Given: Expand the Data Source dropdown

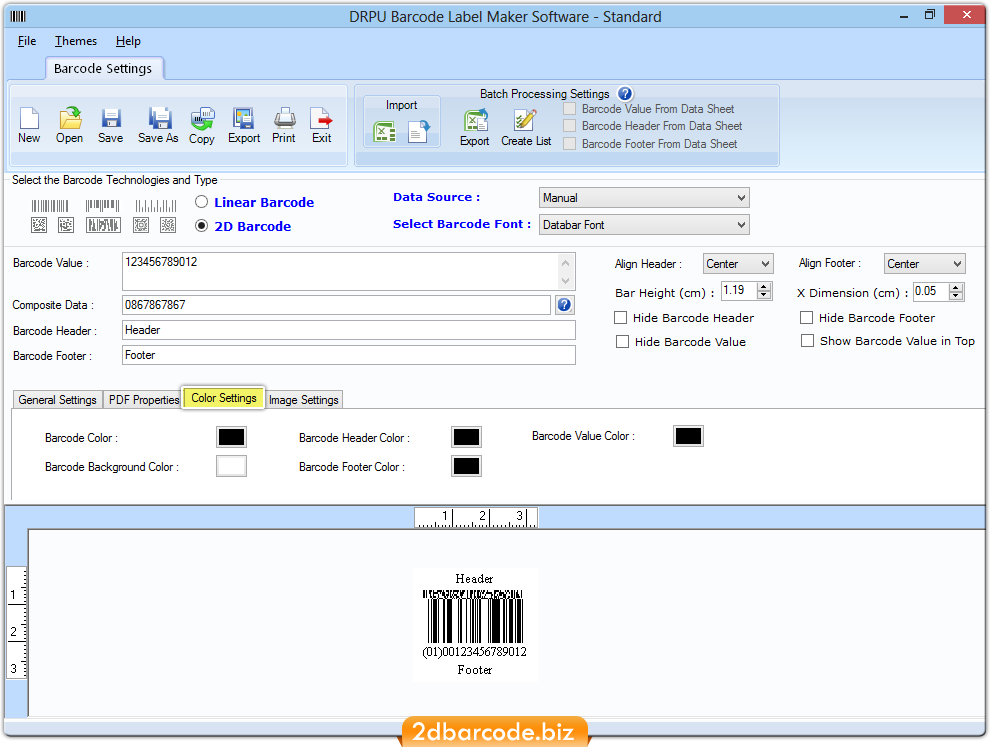Looking at the screenshot, I should pyautogui.click(x=644, y=198).
